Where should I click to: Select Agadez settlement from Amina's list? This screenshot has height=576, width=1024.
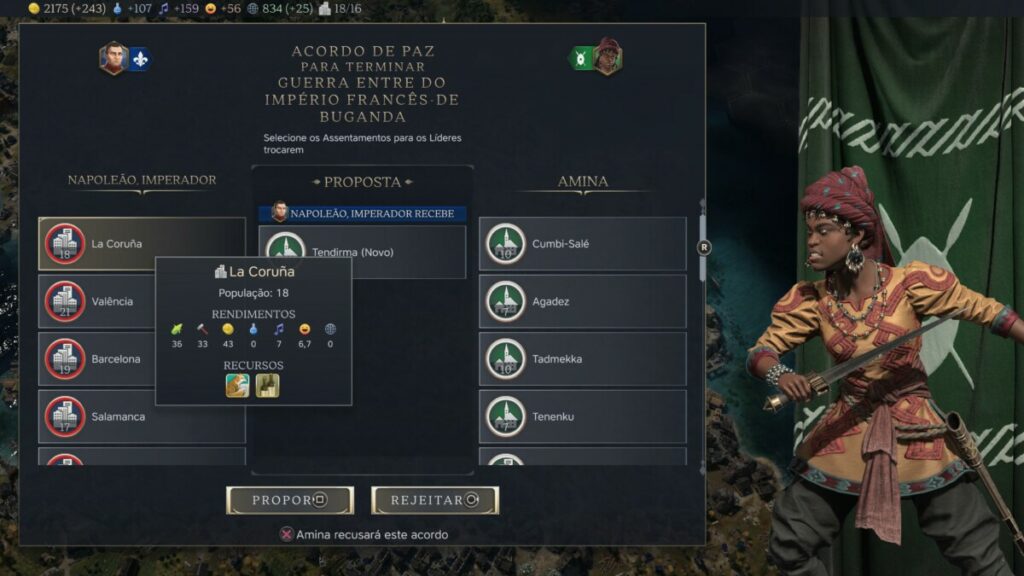pyautogui.click(x=583, y=301)
